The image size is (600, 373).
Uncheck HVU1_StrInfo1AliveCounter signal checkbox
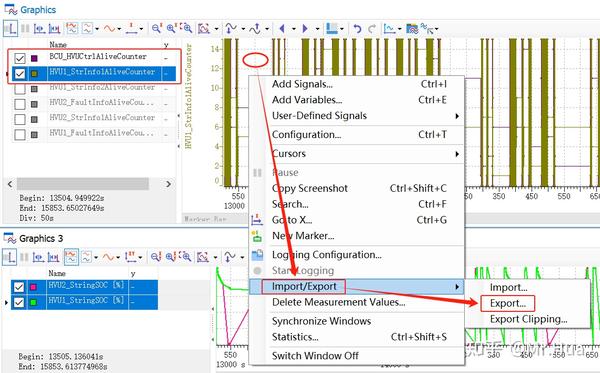[x=20, y=73]
